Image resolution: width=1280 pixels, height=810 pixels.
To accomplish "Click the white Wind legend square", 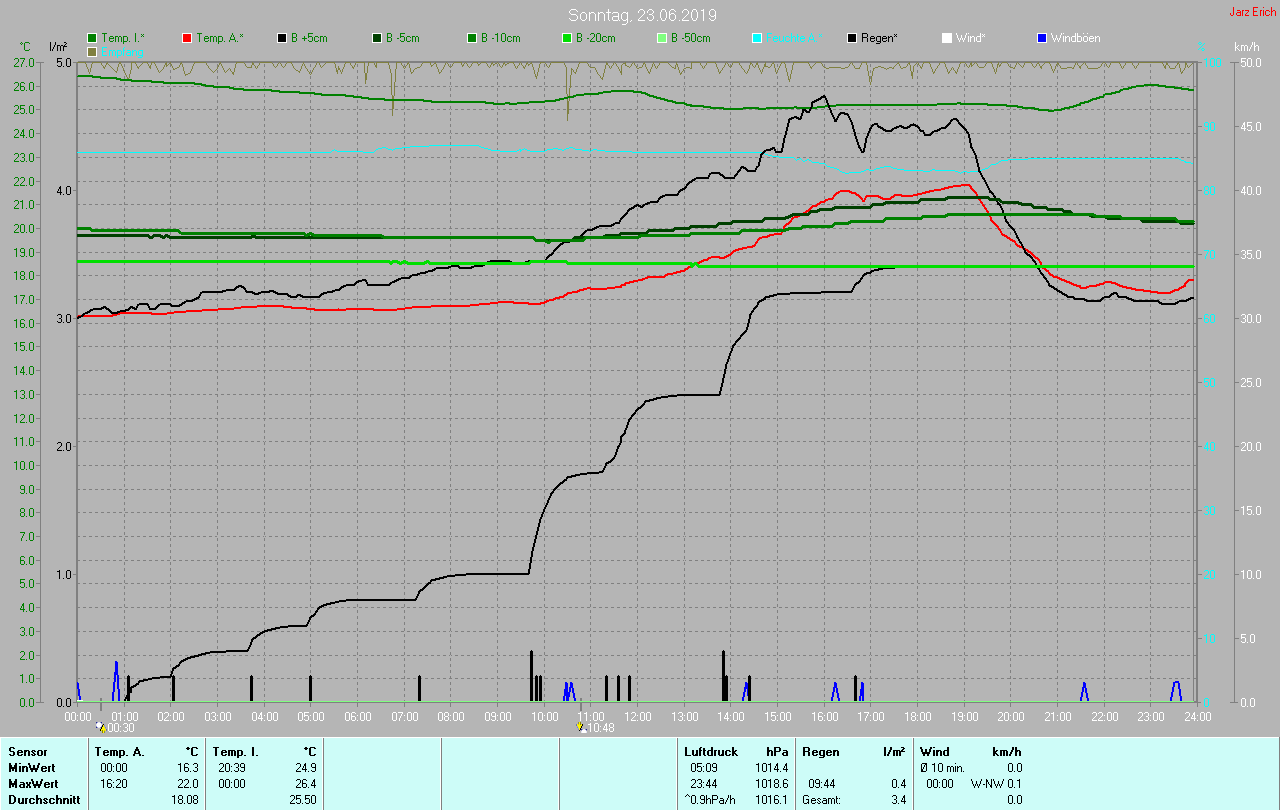I will pyautogui.click(x=947, y=38).
